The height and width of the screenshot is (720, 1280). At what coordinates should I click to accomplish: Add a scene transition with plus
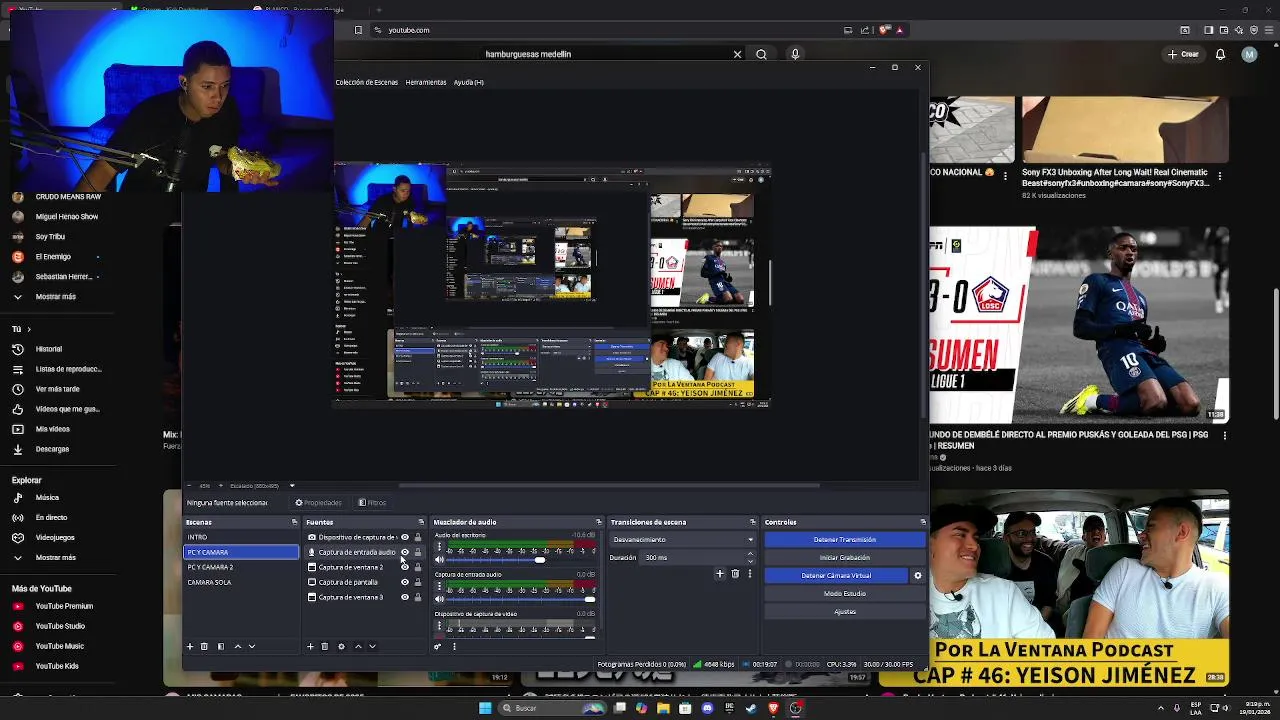click(x=719, y=574)
